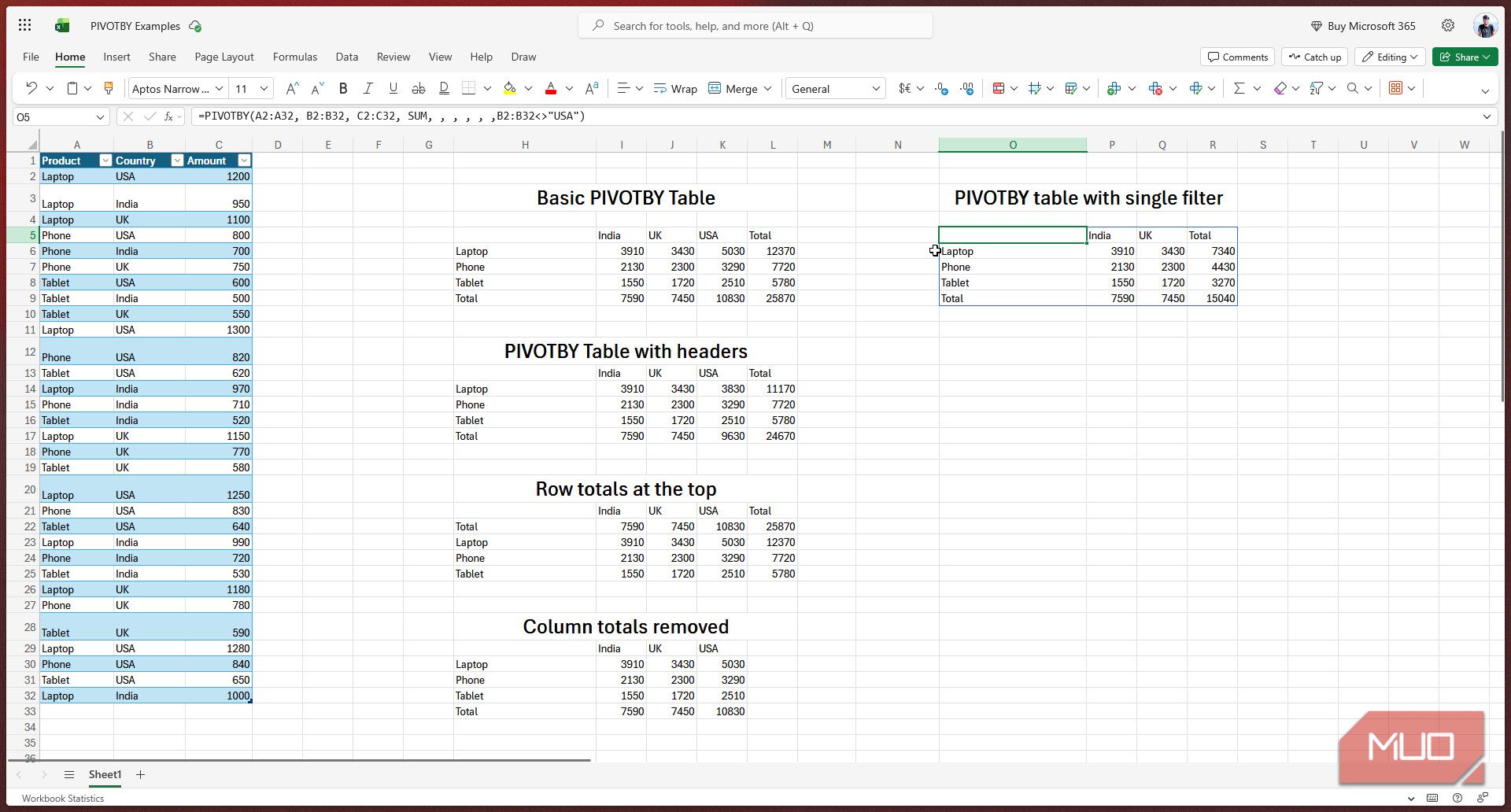
Task: Switch to the Formulas tab
Action: click(295, 57)
